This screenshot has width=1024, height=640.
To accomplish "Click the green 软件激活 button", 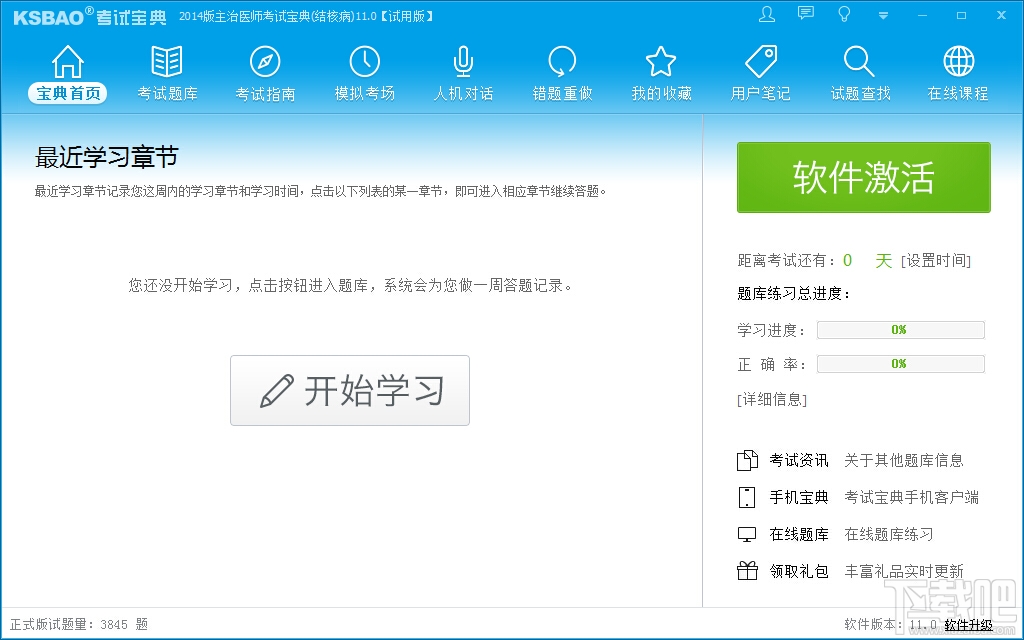I will pos(863,177).
